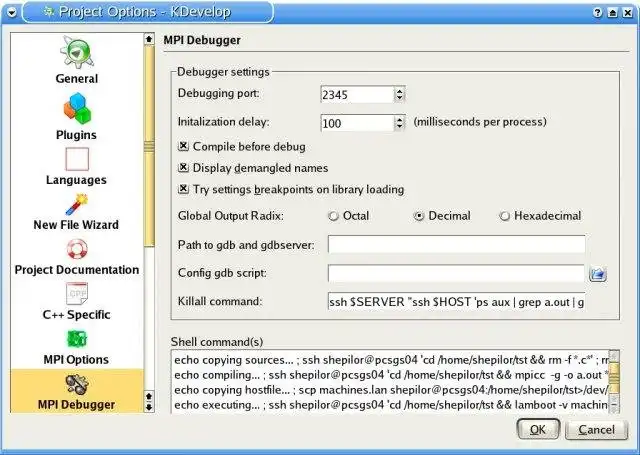
Task: Toggle Display demangled names checkbox
Action: pyautogui.click(x=184, y=168)
